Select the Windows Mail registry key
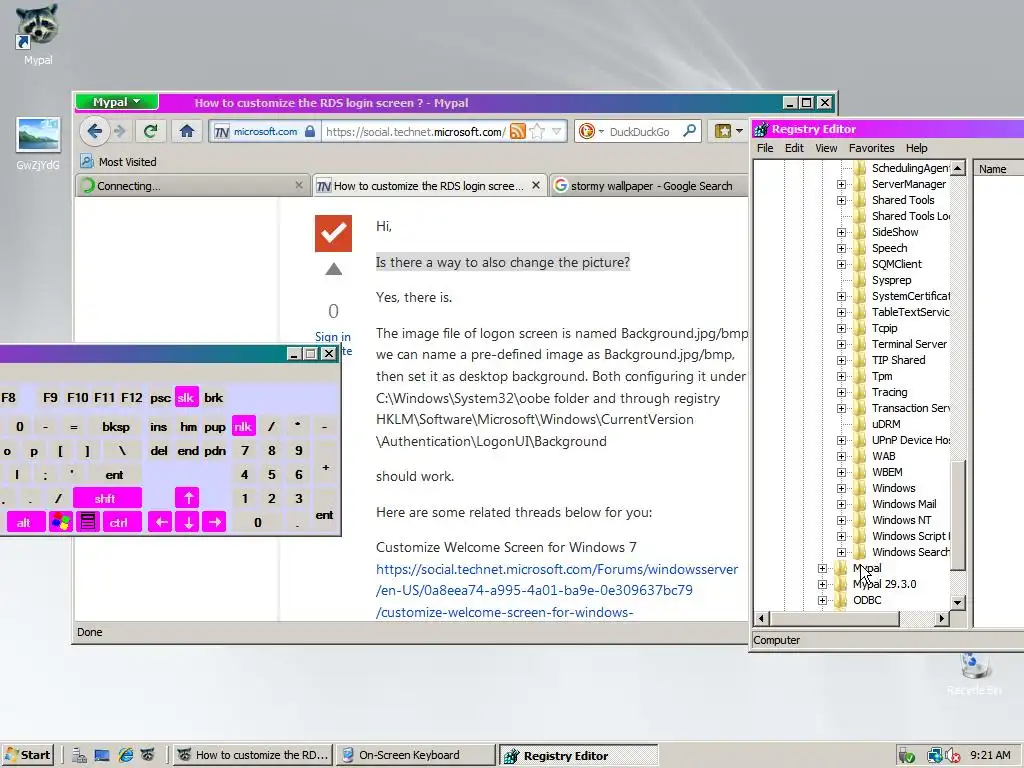The image size is (1024, 768). point(904,504)
